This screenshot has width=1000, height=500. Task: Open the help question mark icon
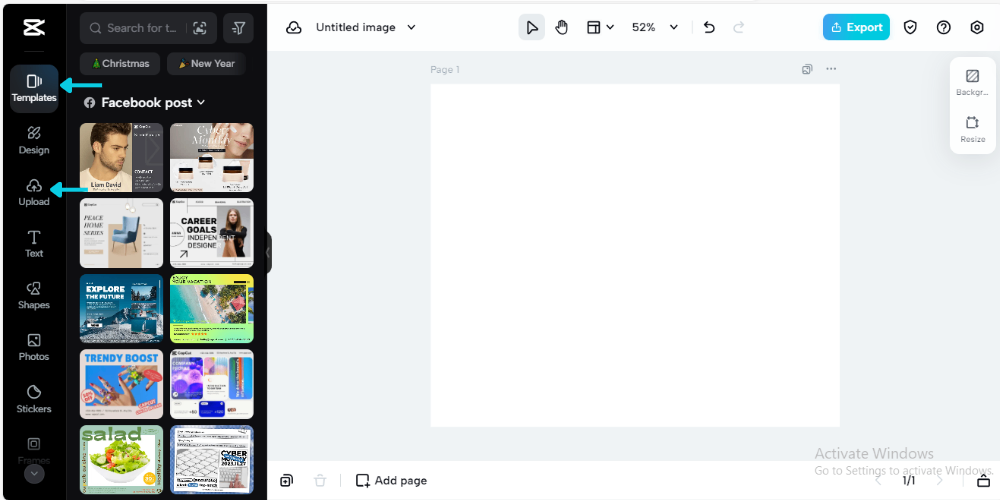point(943,27)
